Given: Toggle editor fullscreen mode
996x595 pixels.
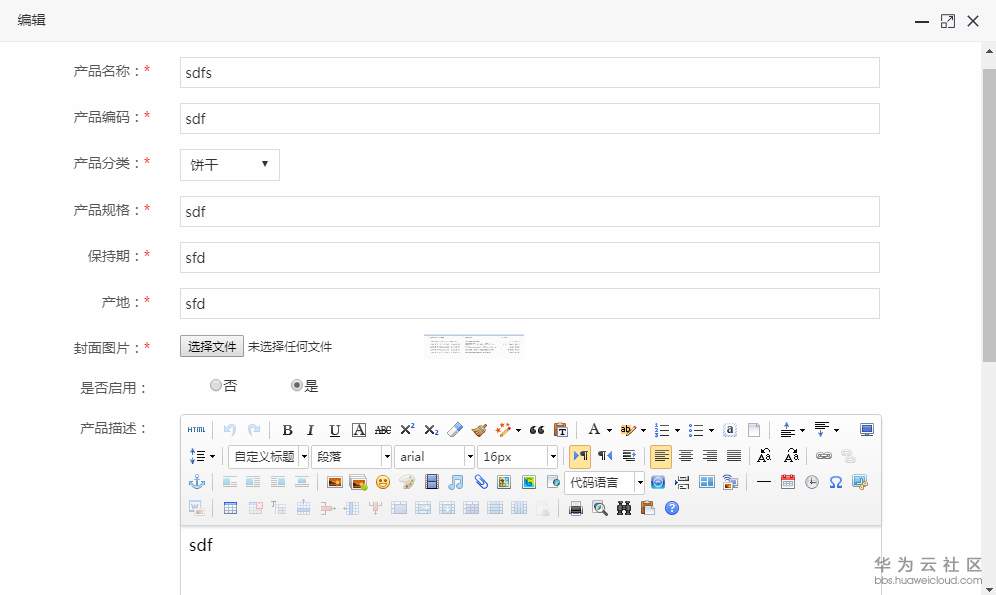Looking at the screenshot, I should tap(867, 430).
